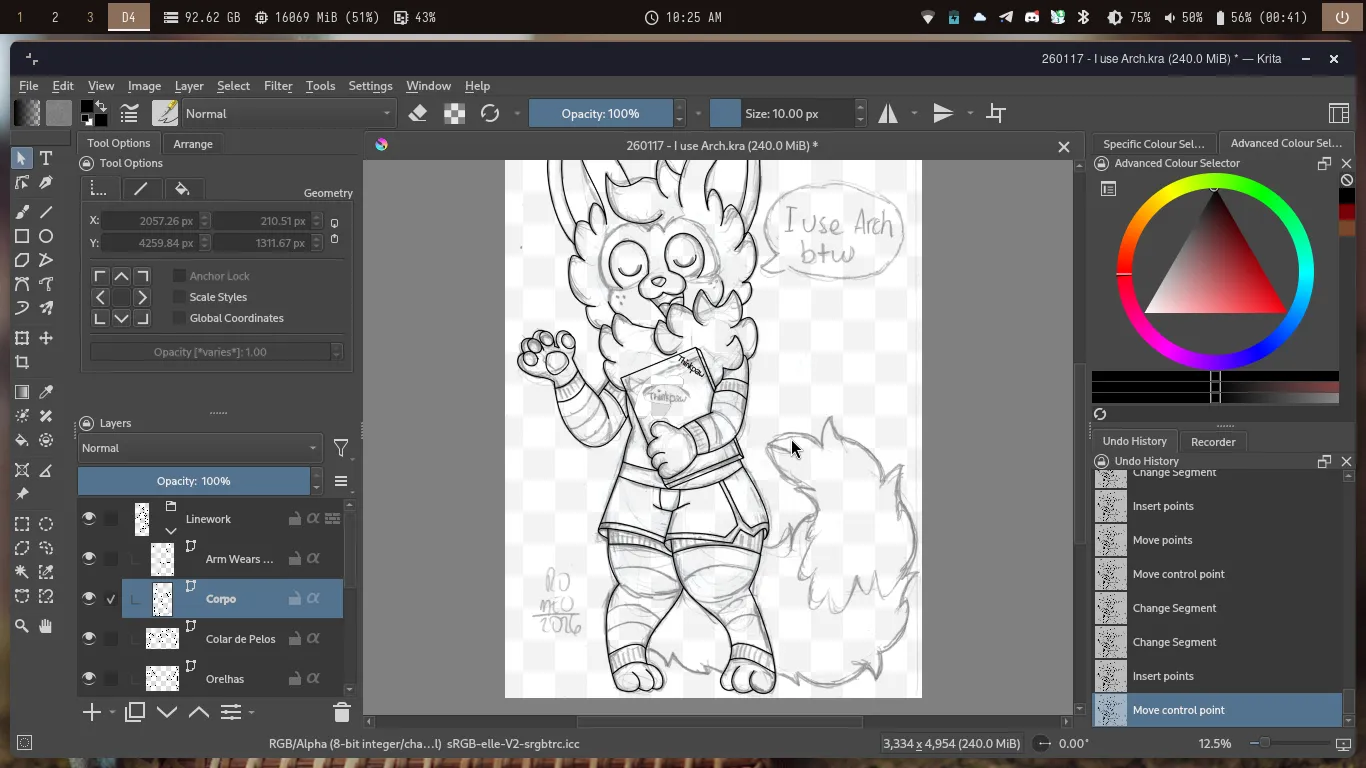Enable the Scale Styles checkbox
Viewport: 1366px width, 768px height.
pos(180,297)
